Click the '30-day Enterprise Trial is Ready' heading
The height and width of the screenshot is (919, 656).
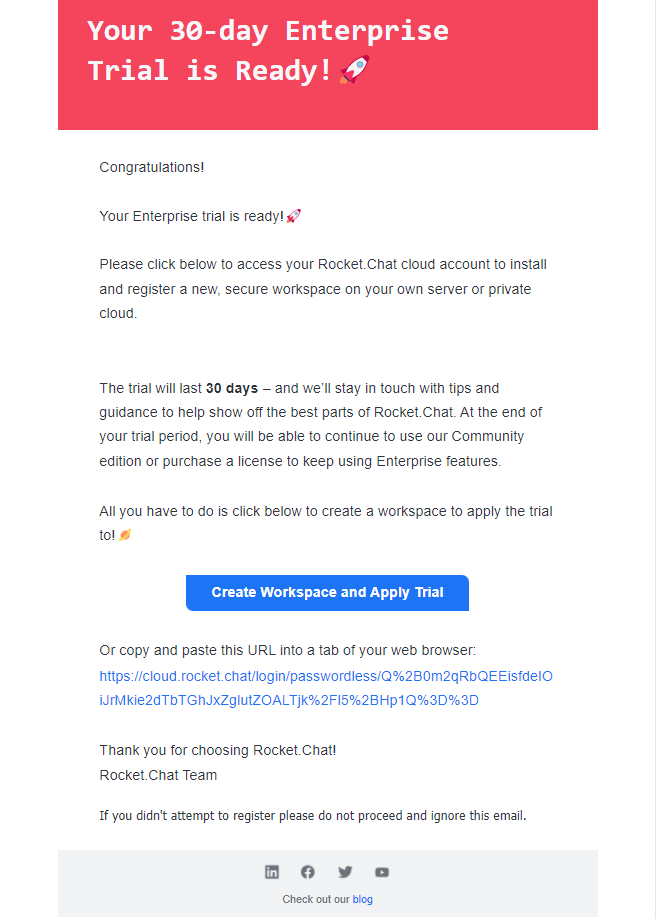tap(268, 50)
